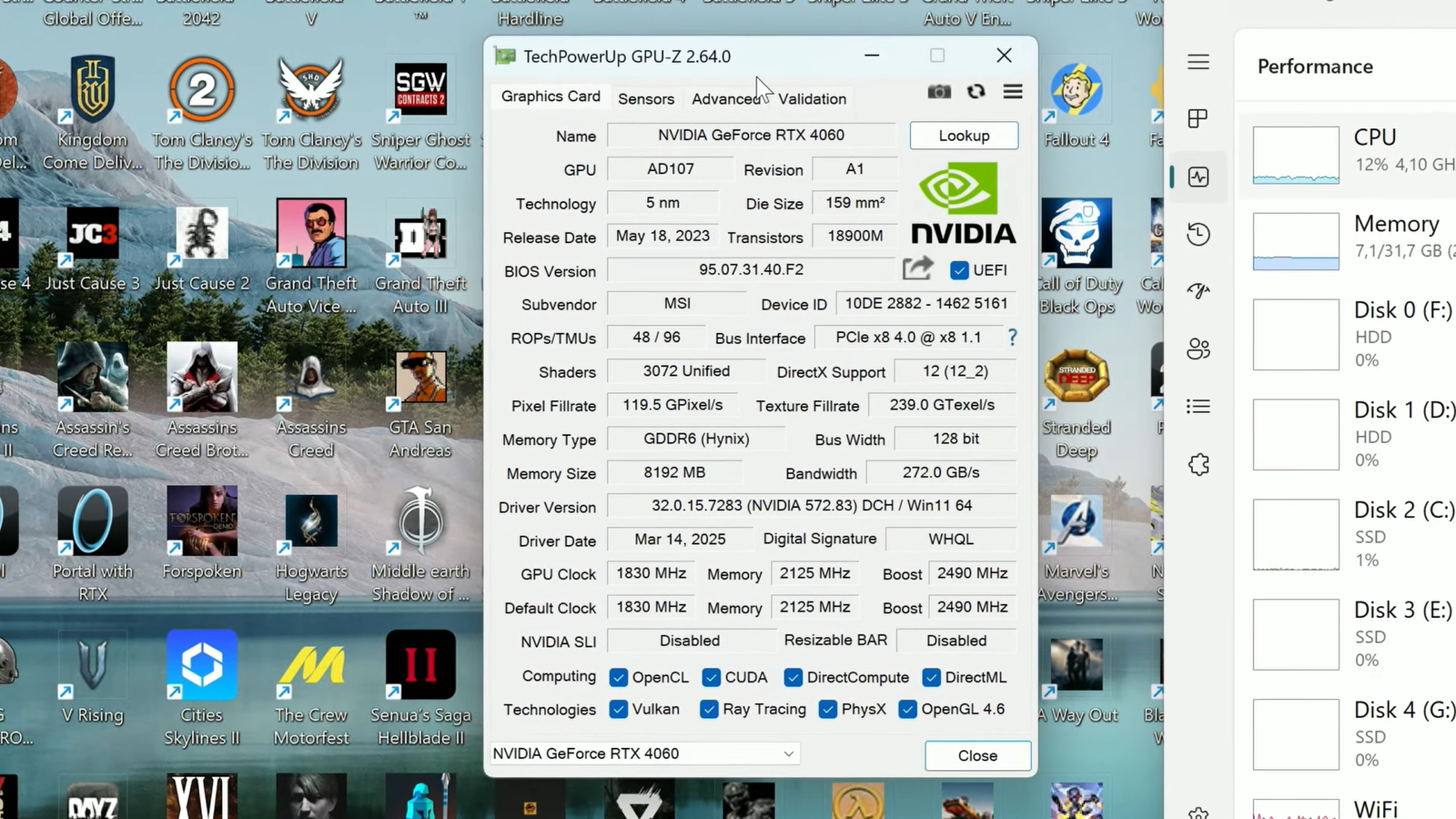The height and width of the screenshot is (819, 1456).
Task: Open the GPU-Z hamburger menu
Action: [1013, 92]
